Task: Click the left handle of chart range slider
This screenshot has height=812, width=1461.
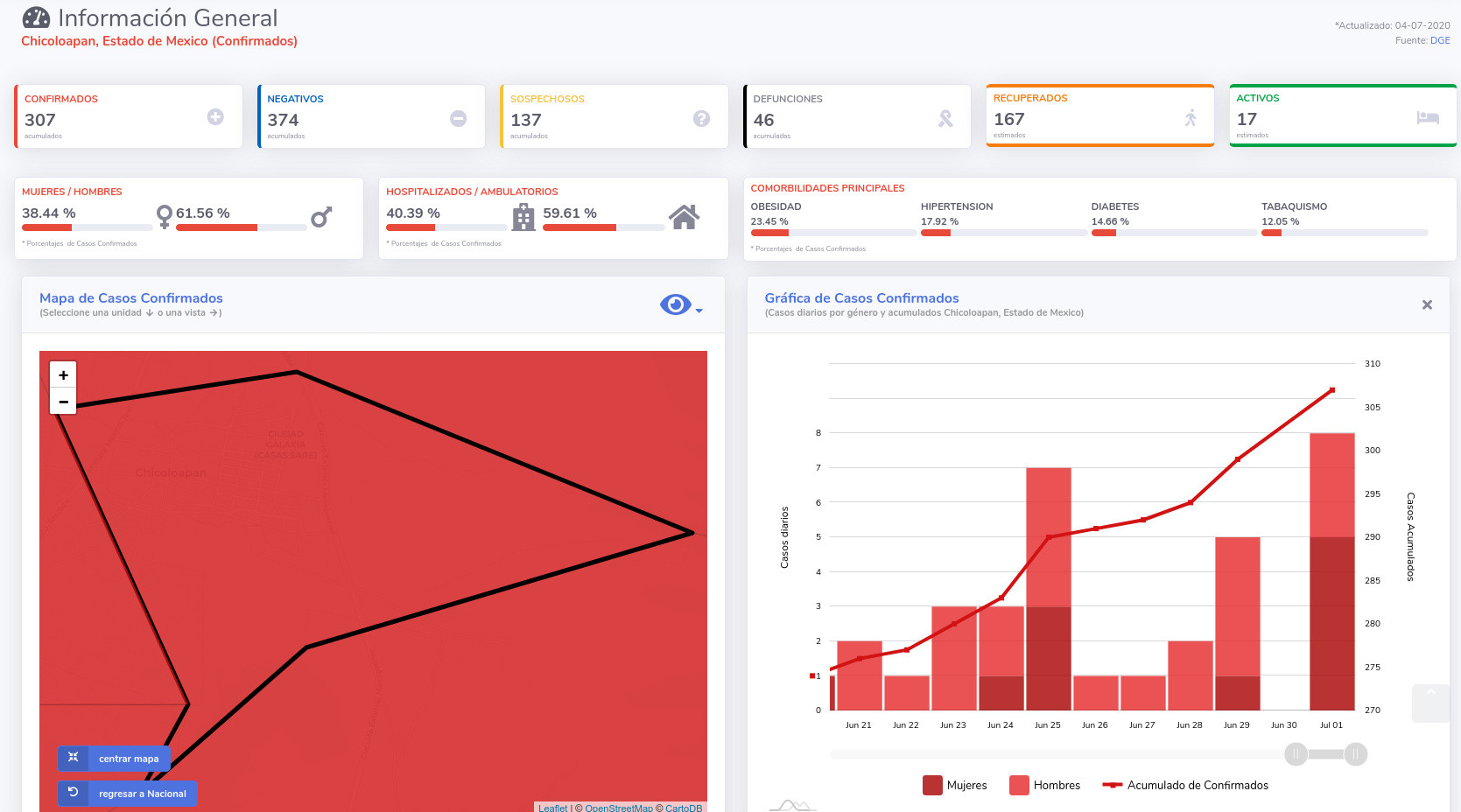Action: coord(1296,753)
